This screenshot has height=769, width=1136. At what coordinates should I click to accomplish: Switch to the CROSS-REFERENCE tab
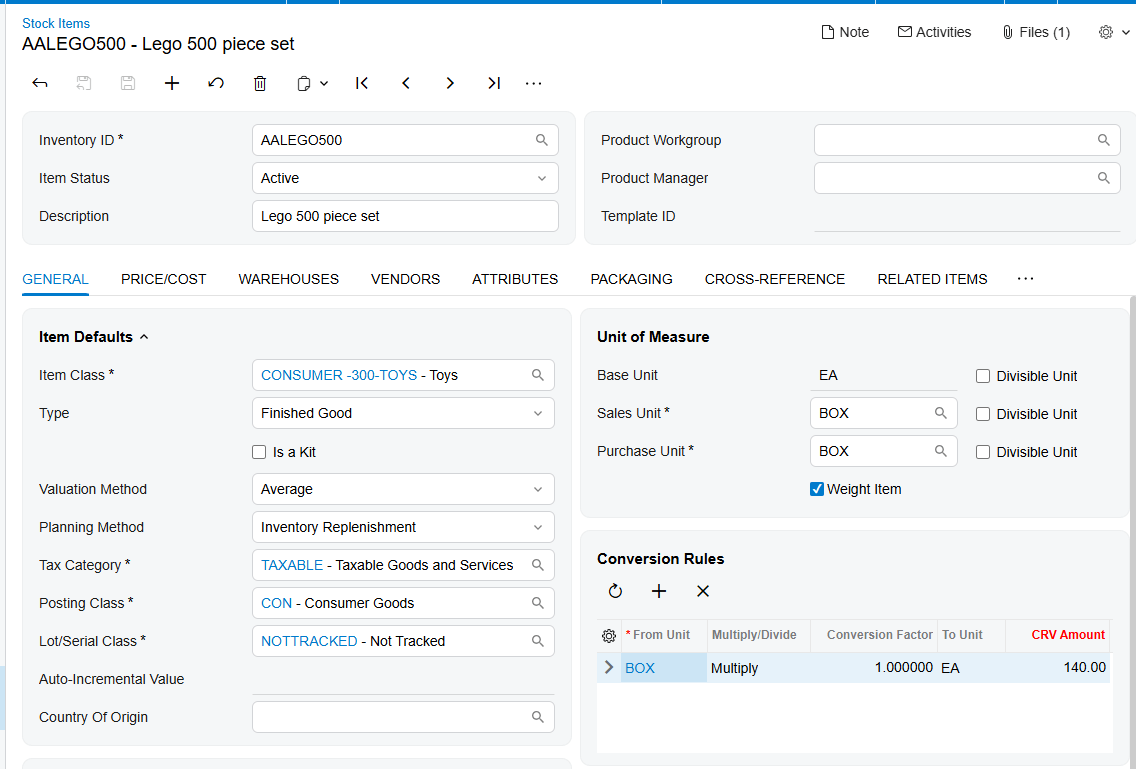775,279
